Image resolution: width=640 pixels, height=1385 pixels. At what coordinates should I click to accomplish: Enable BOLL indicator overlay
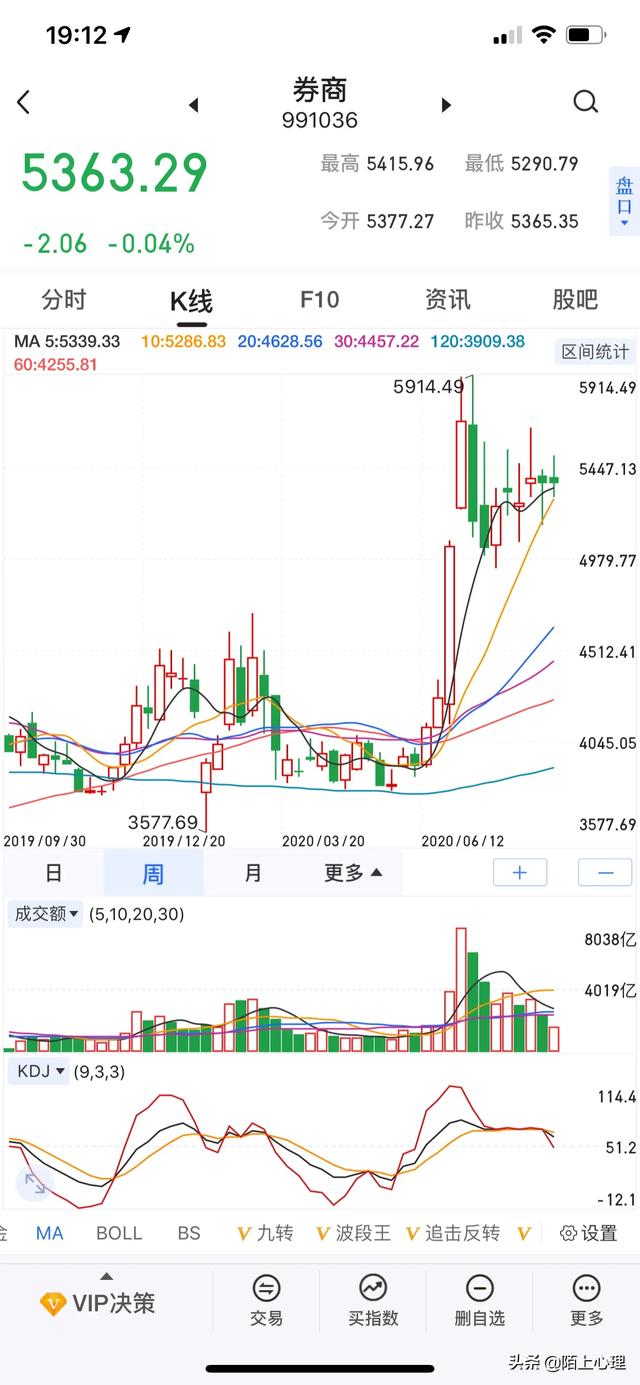(119, 1233)
